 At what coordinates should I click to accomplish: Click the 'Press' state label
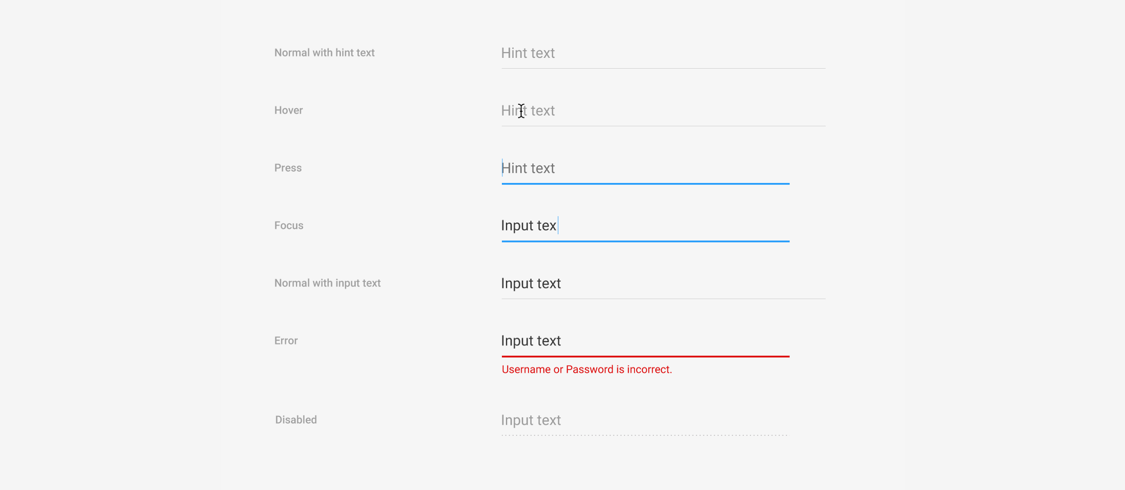[x=288, y=168]
